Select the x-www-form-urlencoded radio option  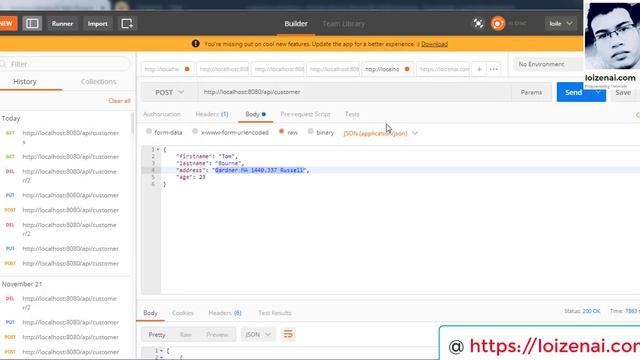pos(195,131)
